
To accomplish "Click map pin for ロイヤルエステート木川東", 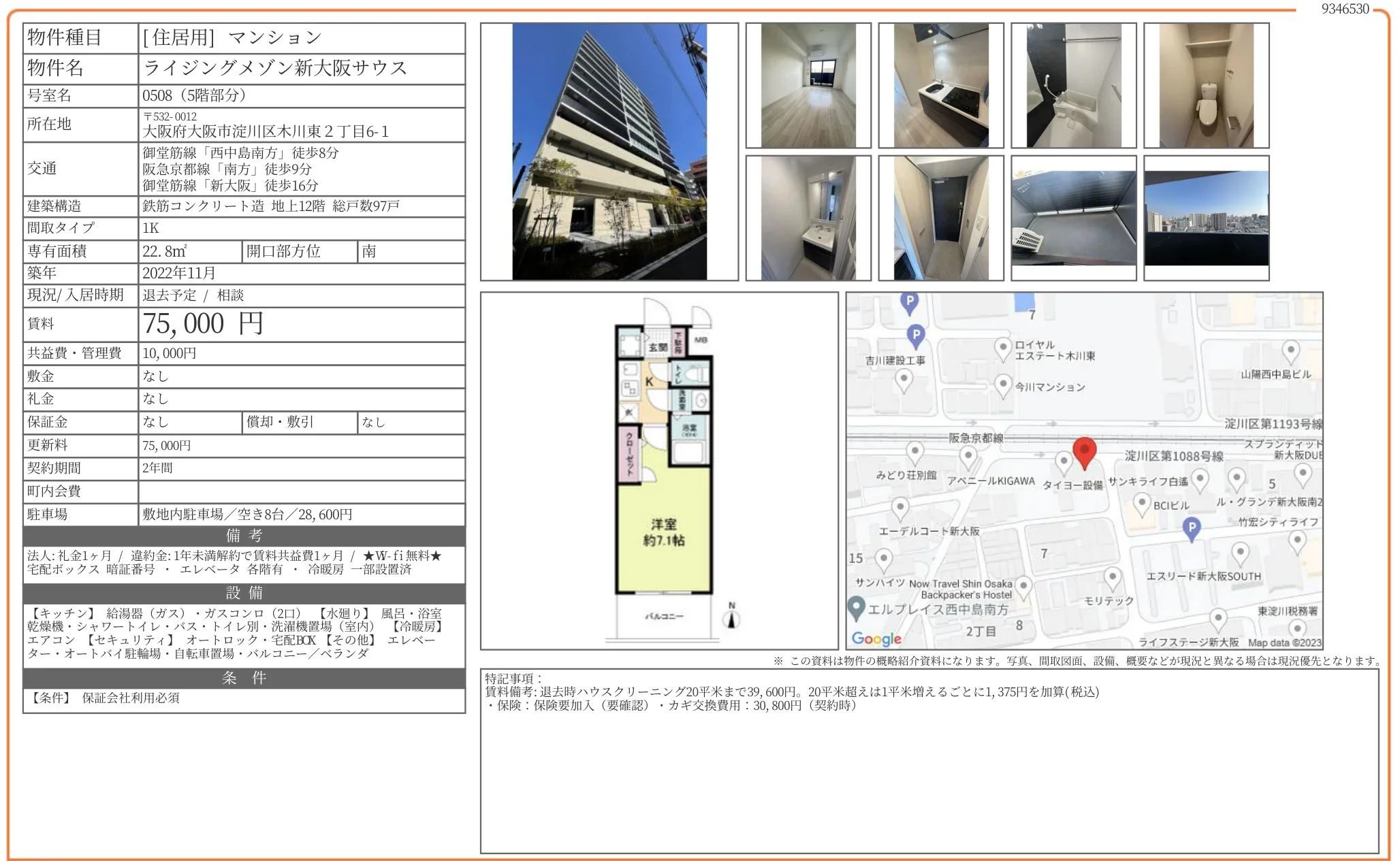I will tap(1002, 347).
